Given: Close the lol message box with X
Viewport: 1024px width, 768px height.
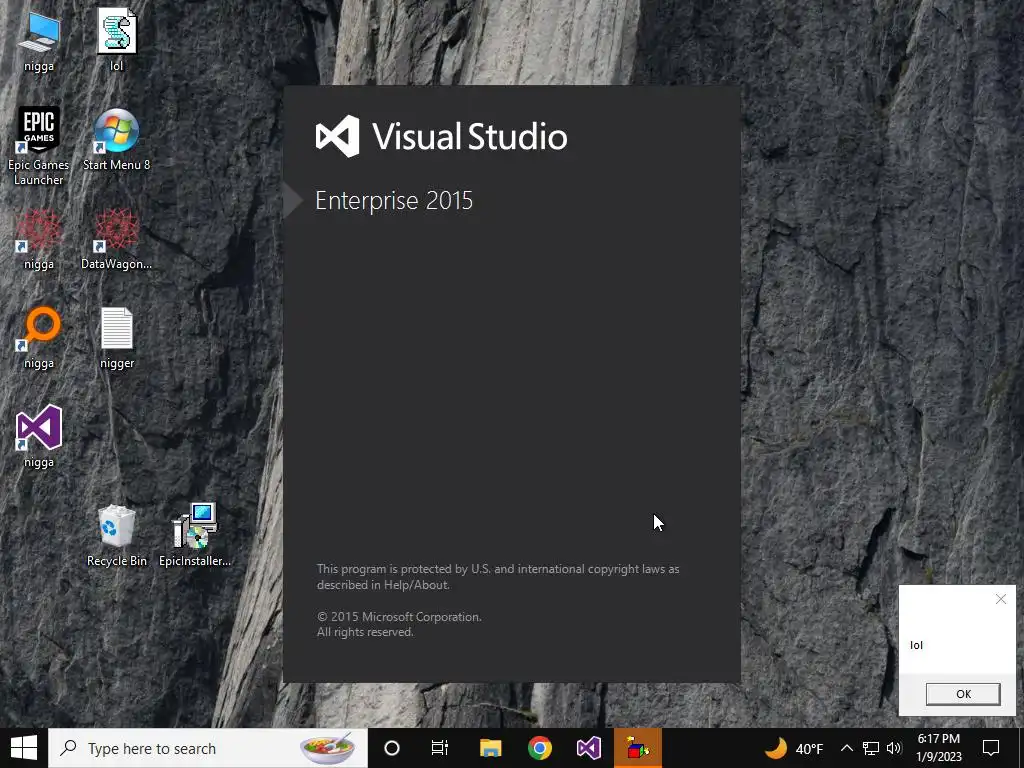Looking at the screenshot, I should click(x=1000, y=599).
